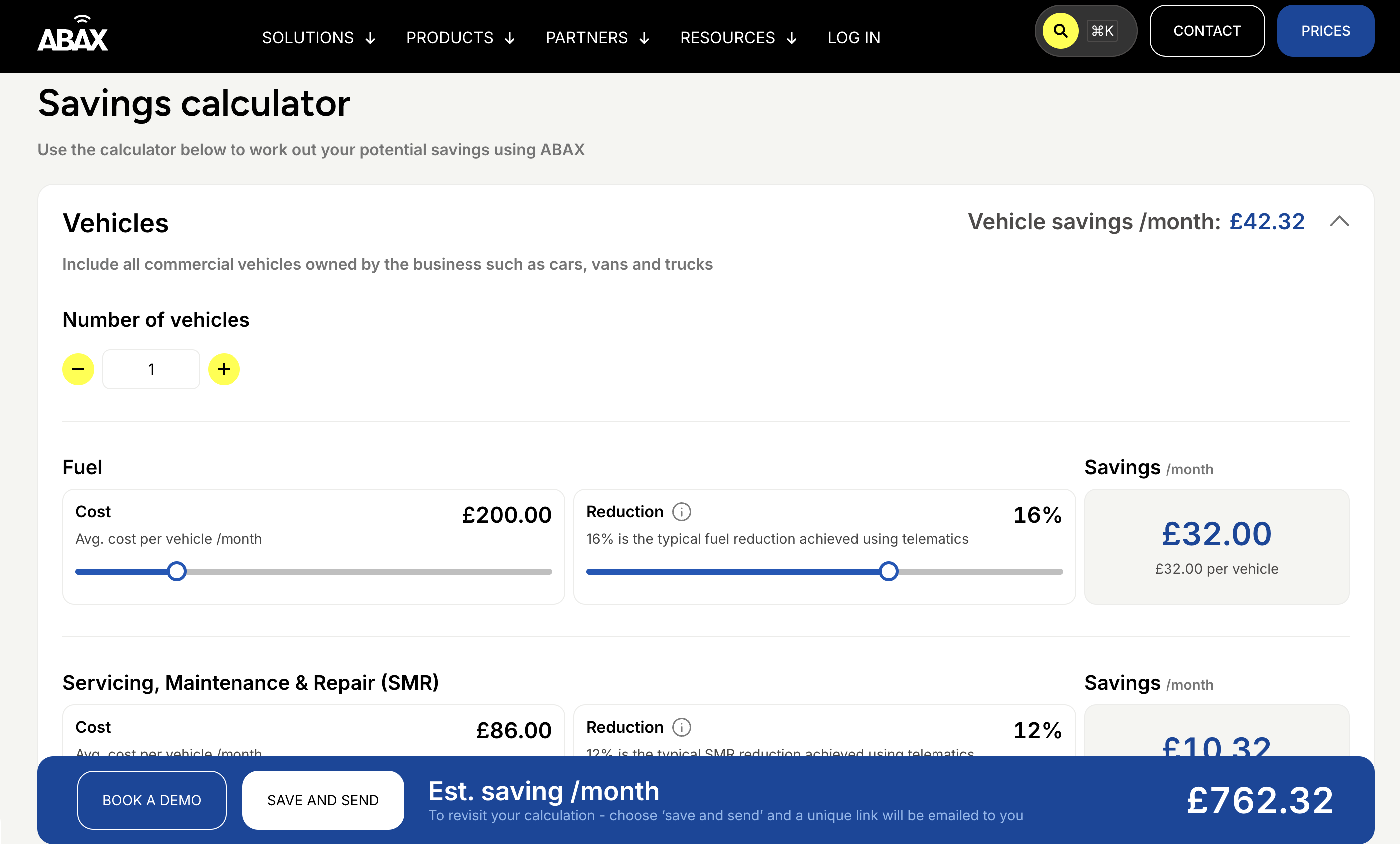Show info for SMR Reduction
Viewport: 1400px width, 844px height.
[x=681, y=727]
